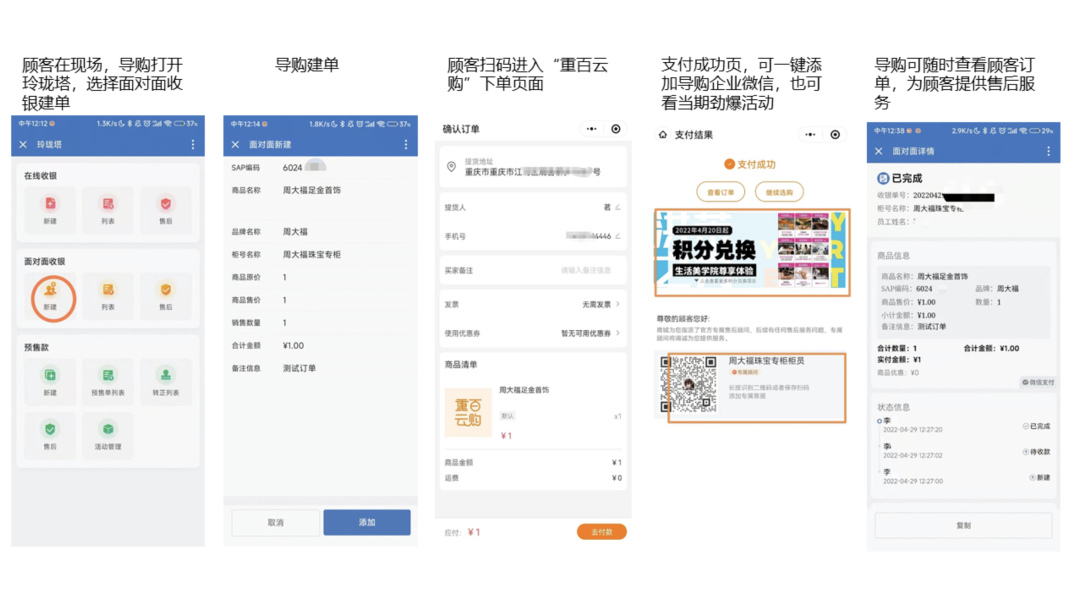
Task: Close the 面对面新建 screen with the X icon
Action: [x=236, y=145]
